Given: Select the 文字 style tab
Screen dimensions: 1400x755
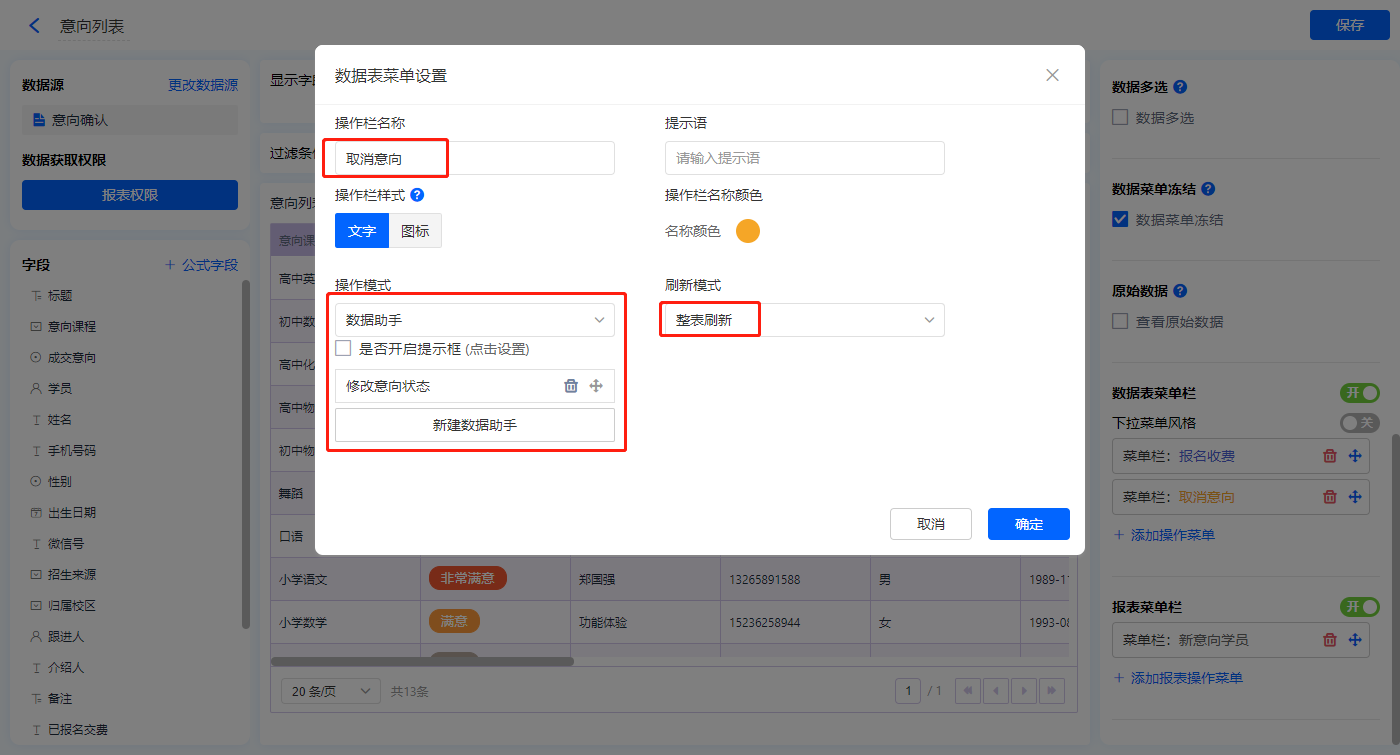Looking at the screenshot, I should (362, 231).
